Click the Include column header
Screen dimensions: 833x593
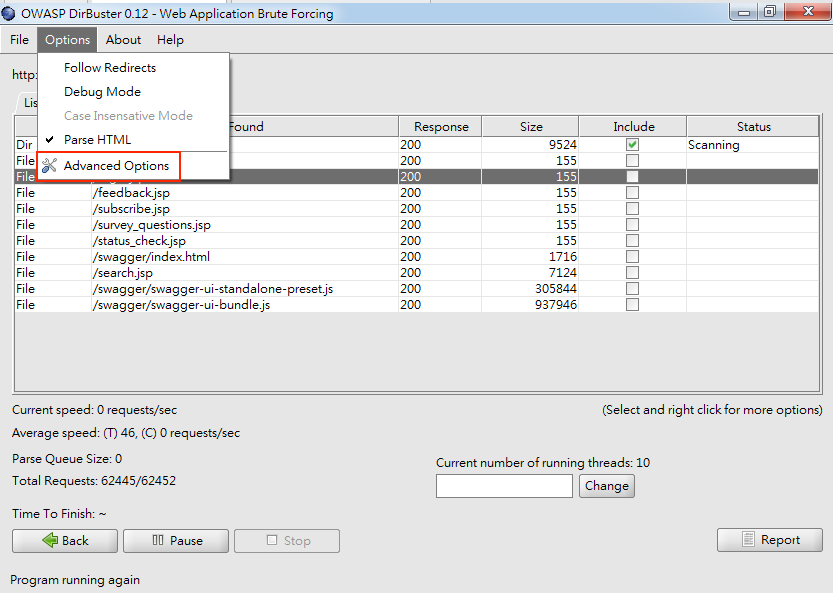point(633,126)
